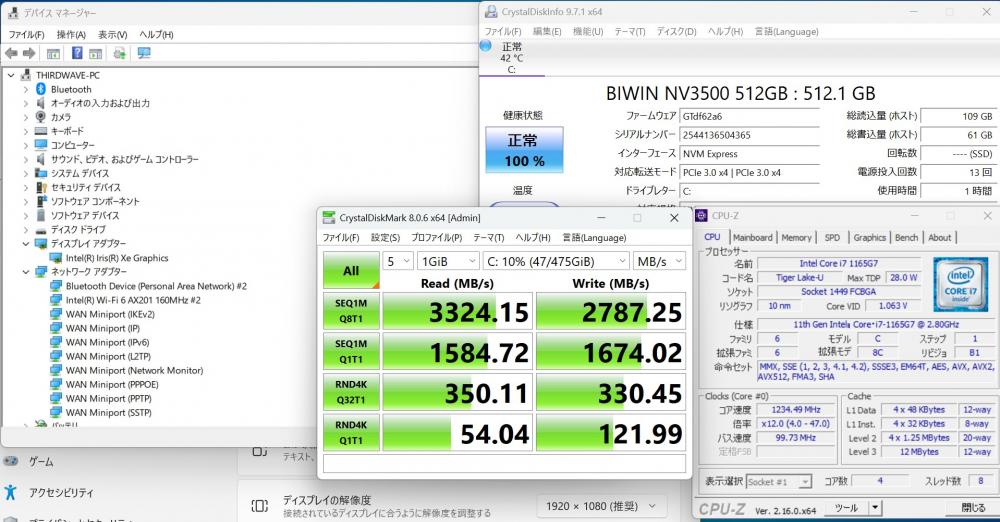The width and height of the screenshot is (1000, 522).
Task: Select the Bluetooth device category icon
Action: point(41,89)
